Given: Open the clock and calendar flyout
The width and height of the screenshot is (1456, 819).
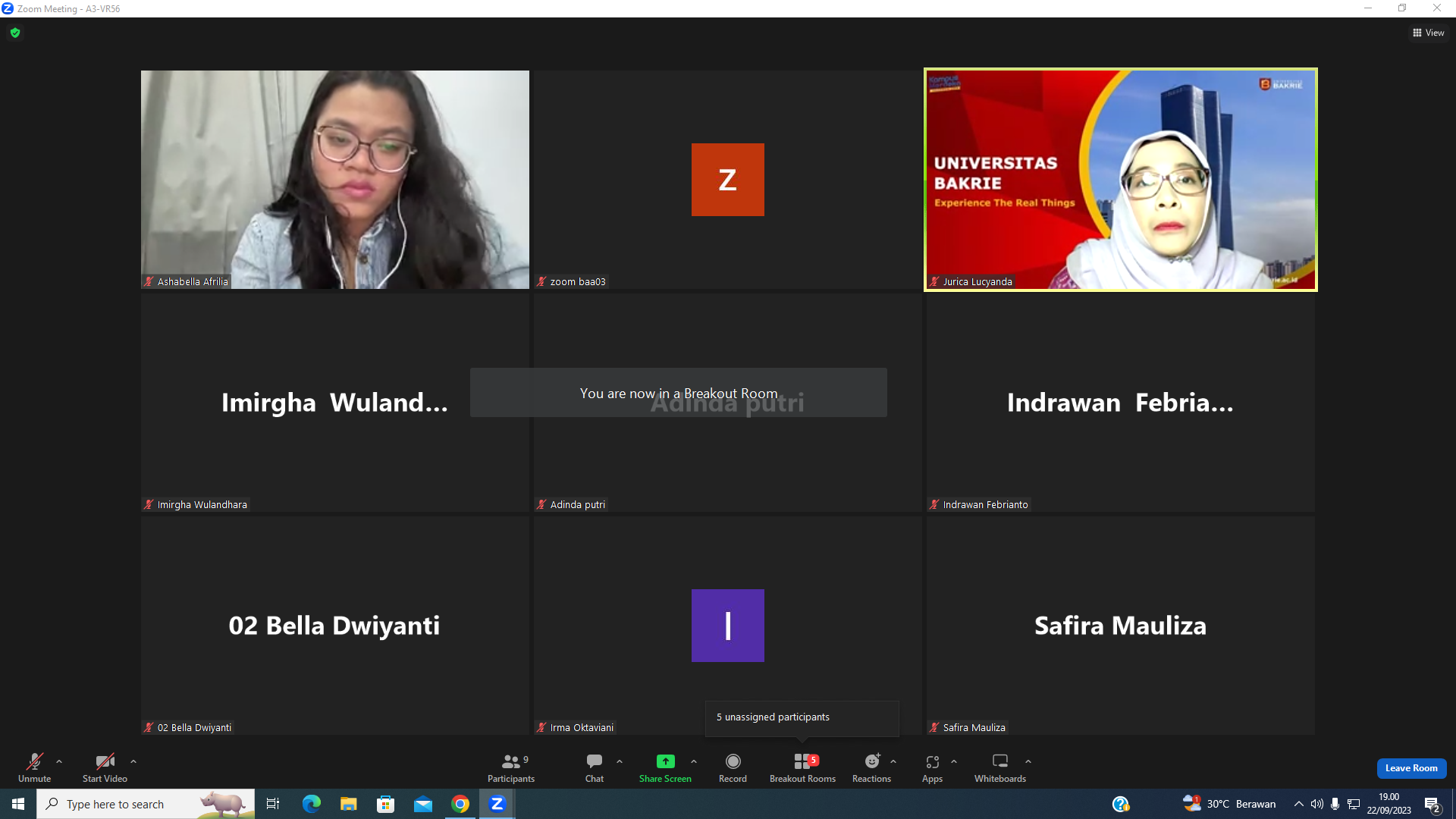Looking at the screenshot, I should click(1389, 804).
